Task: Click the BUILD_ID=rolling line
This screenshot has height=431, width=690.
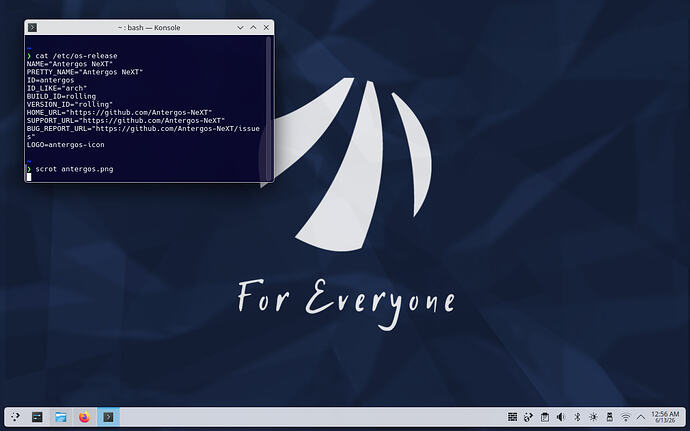Action: (61, 96)
